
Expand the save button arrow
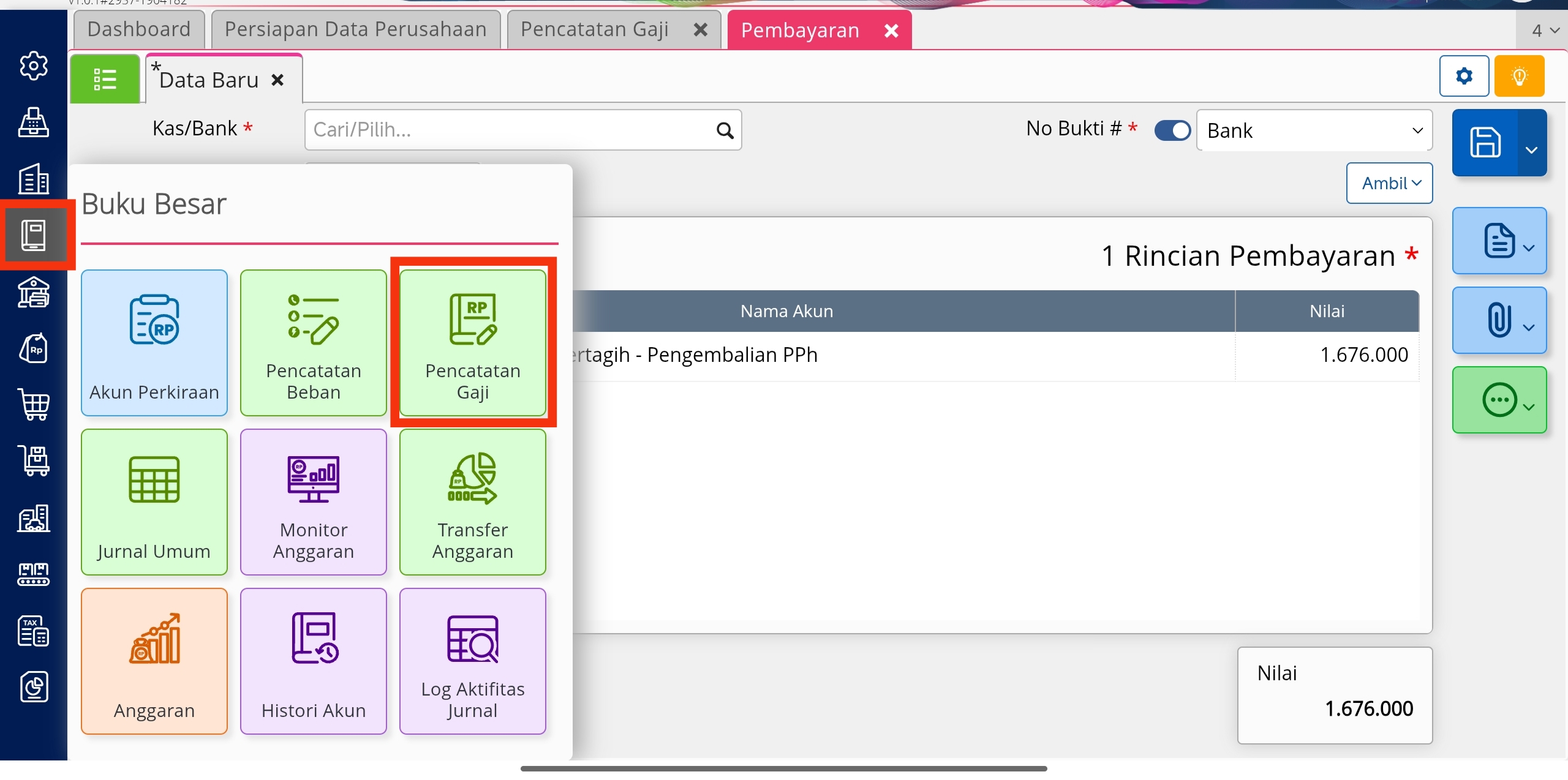[1531, 149]
